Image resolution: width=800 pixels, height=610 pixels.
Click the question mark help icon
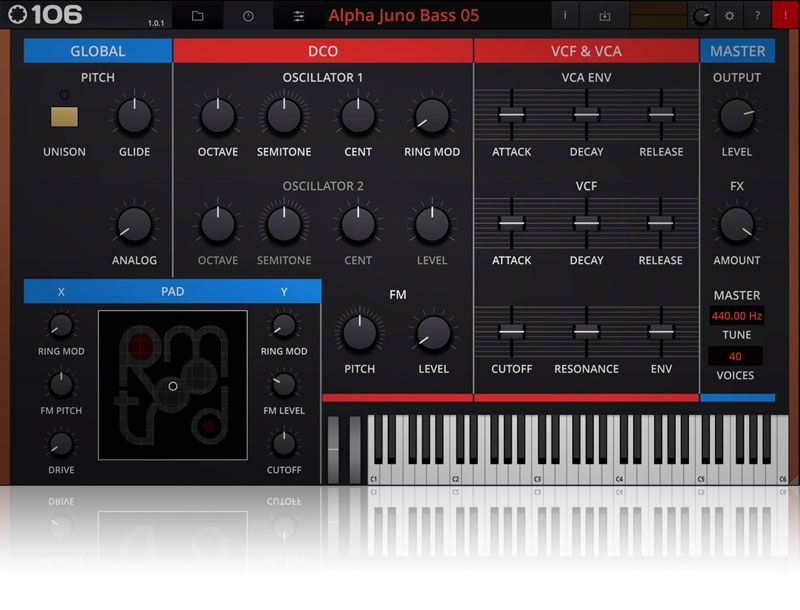point(757,15)
